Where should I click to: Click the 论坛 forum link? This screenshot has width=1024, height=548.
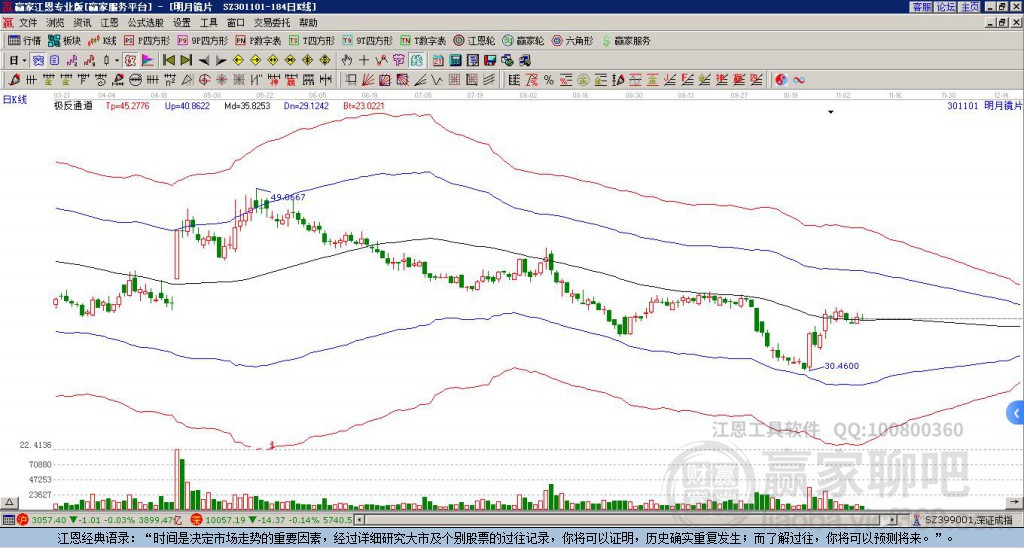945,7
